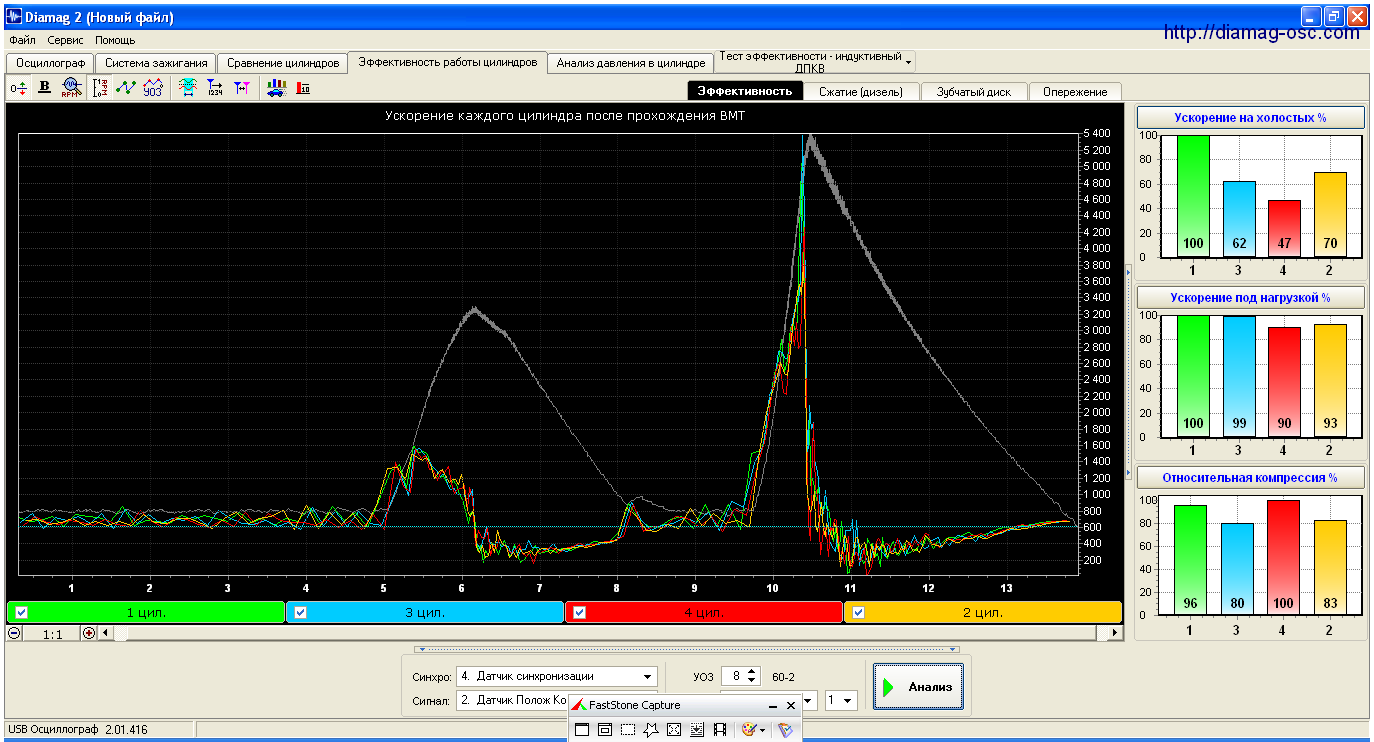Click FastStone full screen capture icon
The image size is (1374, 742).
coord(674,730)
